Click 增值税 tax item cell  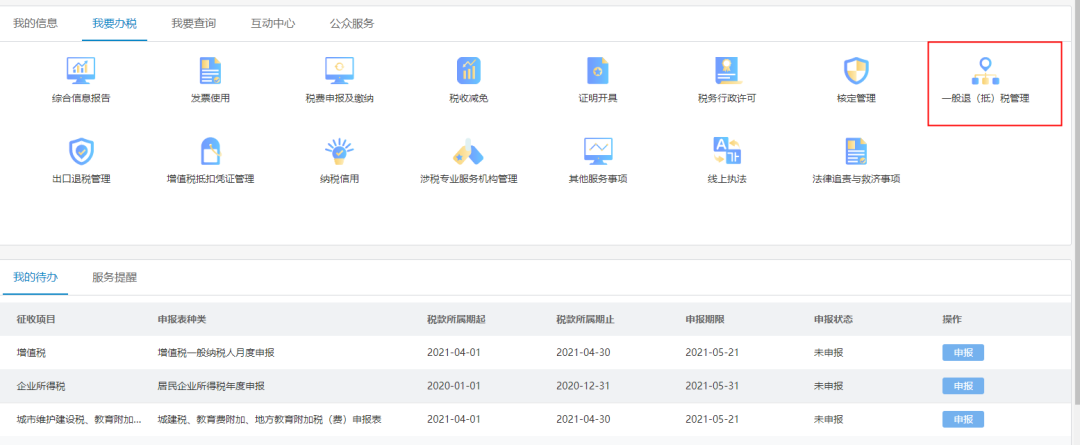[x=31, y=353]
